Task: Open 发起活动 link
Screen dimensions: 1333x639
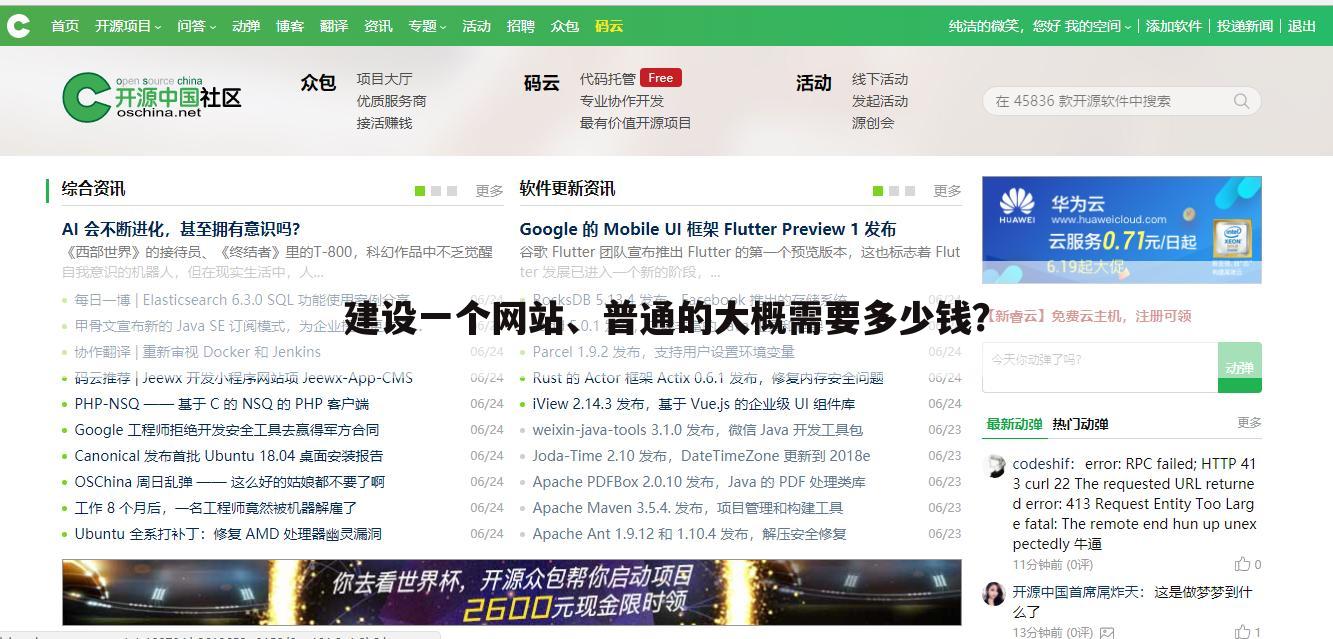Action: (x=880, y=101)
